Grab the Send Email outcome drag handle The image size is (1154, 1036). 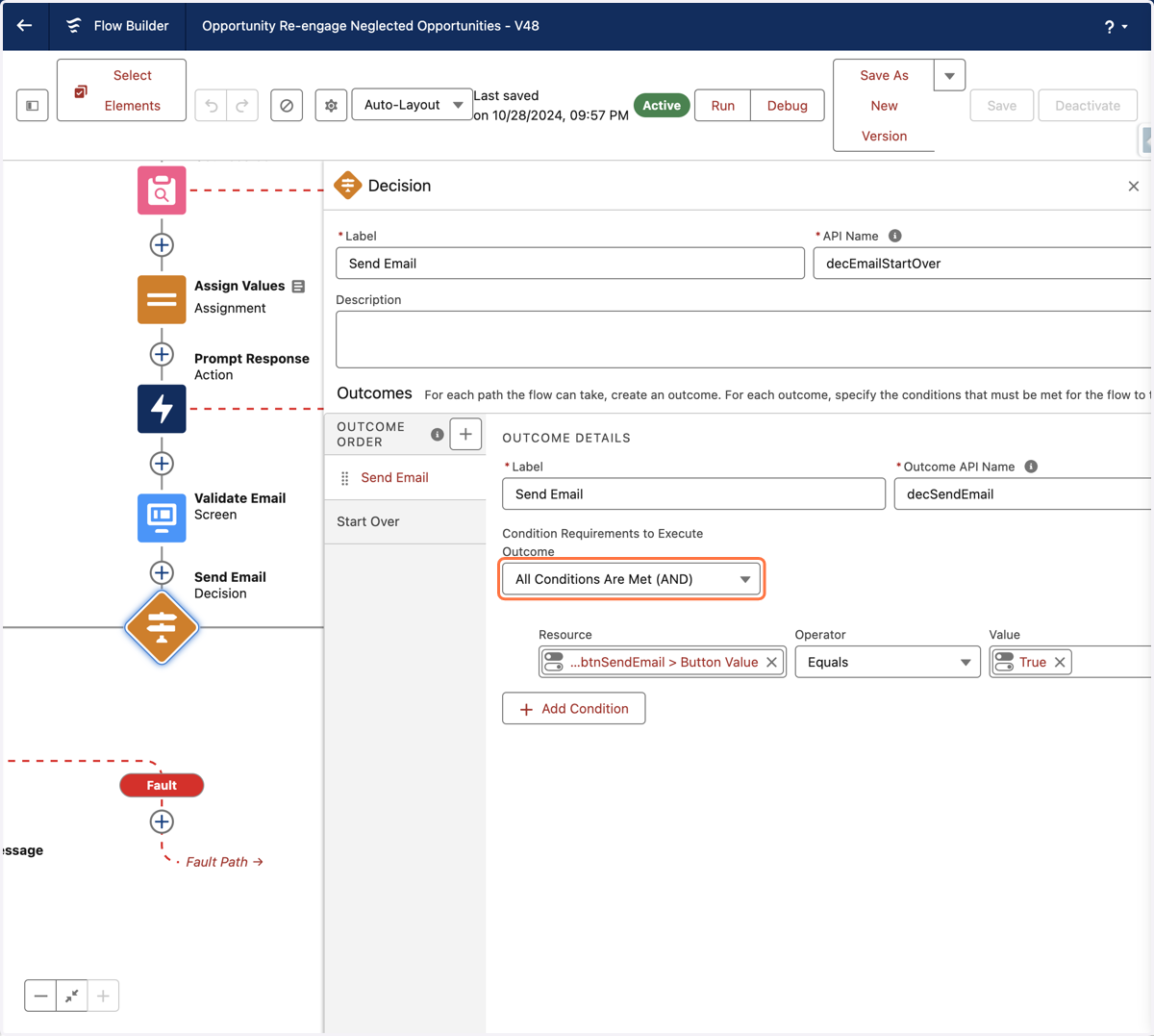tap(345, 478)
